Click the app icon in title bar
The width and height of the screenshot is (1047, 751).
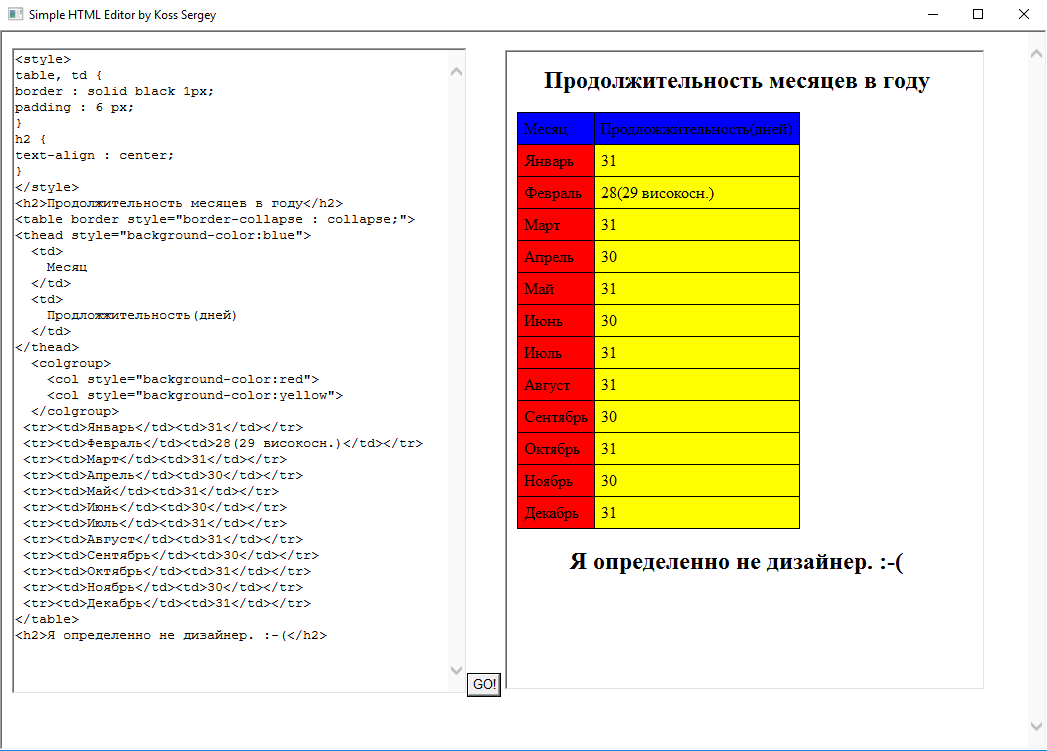click(x=15, y=14)
